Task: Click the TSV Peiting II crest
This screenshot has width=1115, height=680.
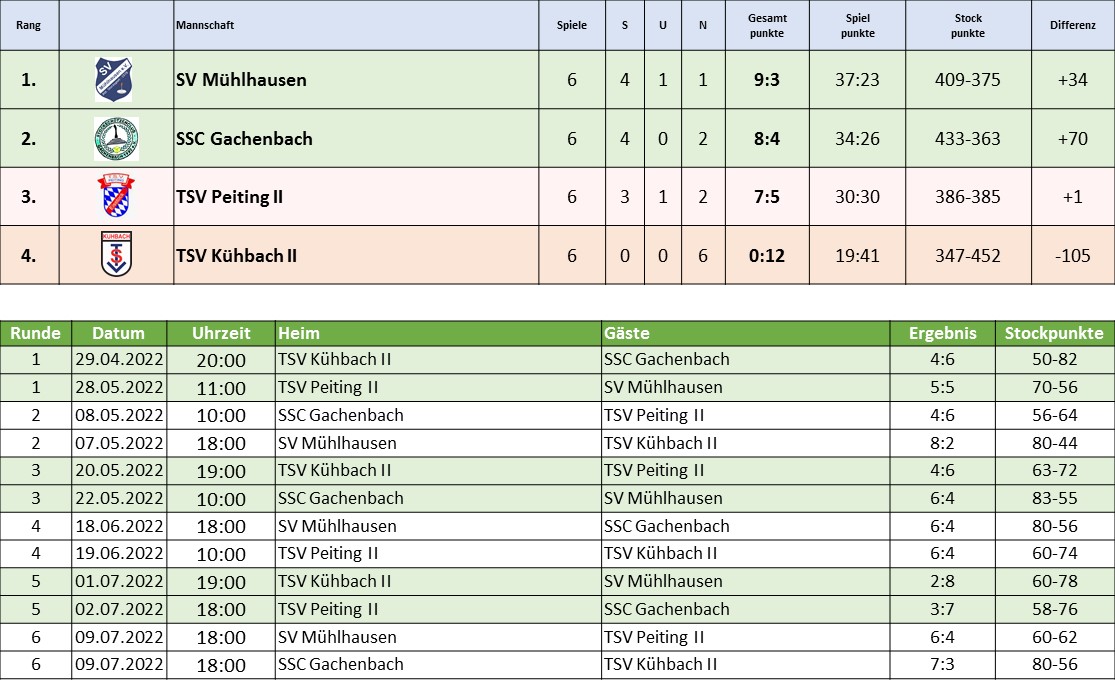Action: click(x=116, y=196)
